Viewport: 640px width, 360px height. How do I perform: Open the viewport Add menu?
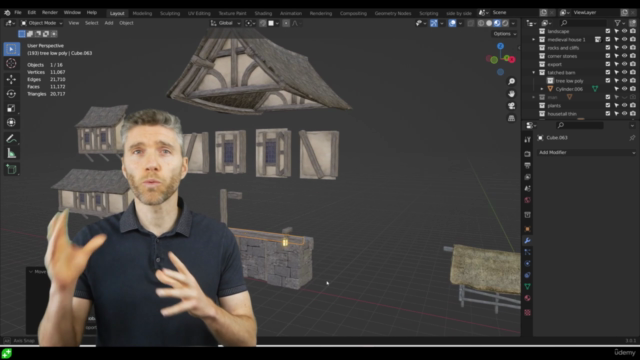click(109, 23)
